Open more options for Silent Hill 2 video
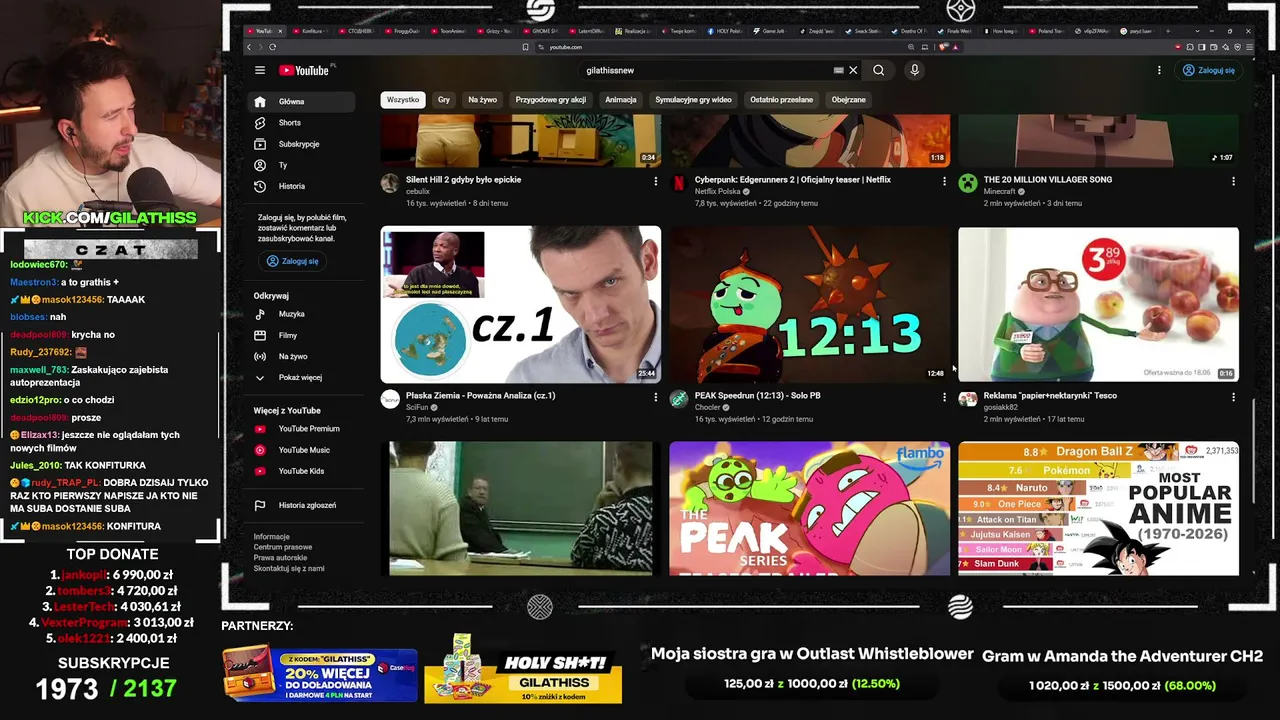 (x=656, y=181)
